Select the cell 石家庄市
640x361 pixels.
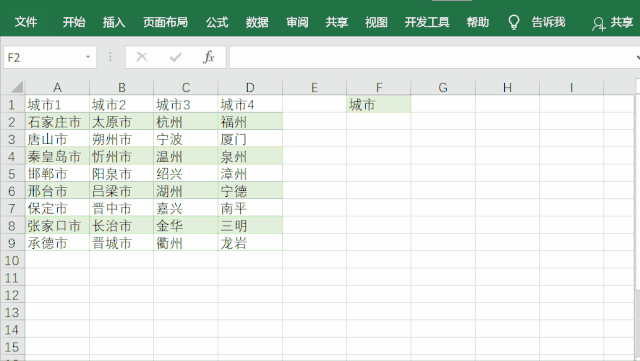(x=57, y=122)
